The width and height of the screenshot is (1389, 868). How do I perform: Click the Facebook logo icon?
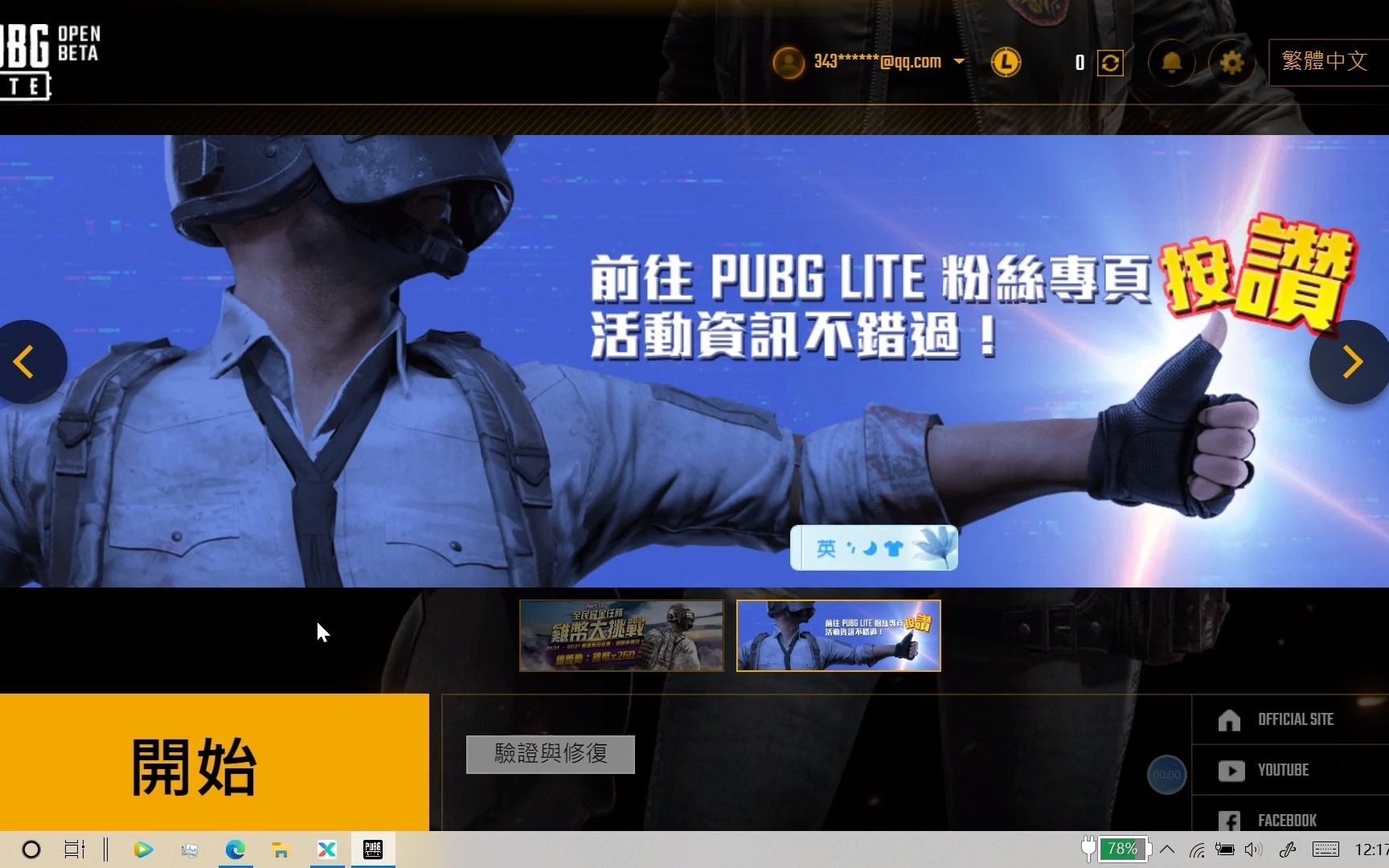pos(1229,821)
